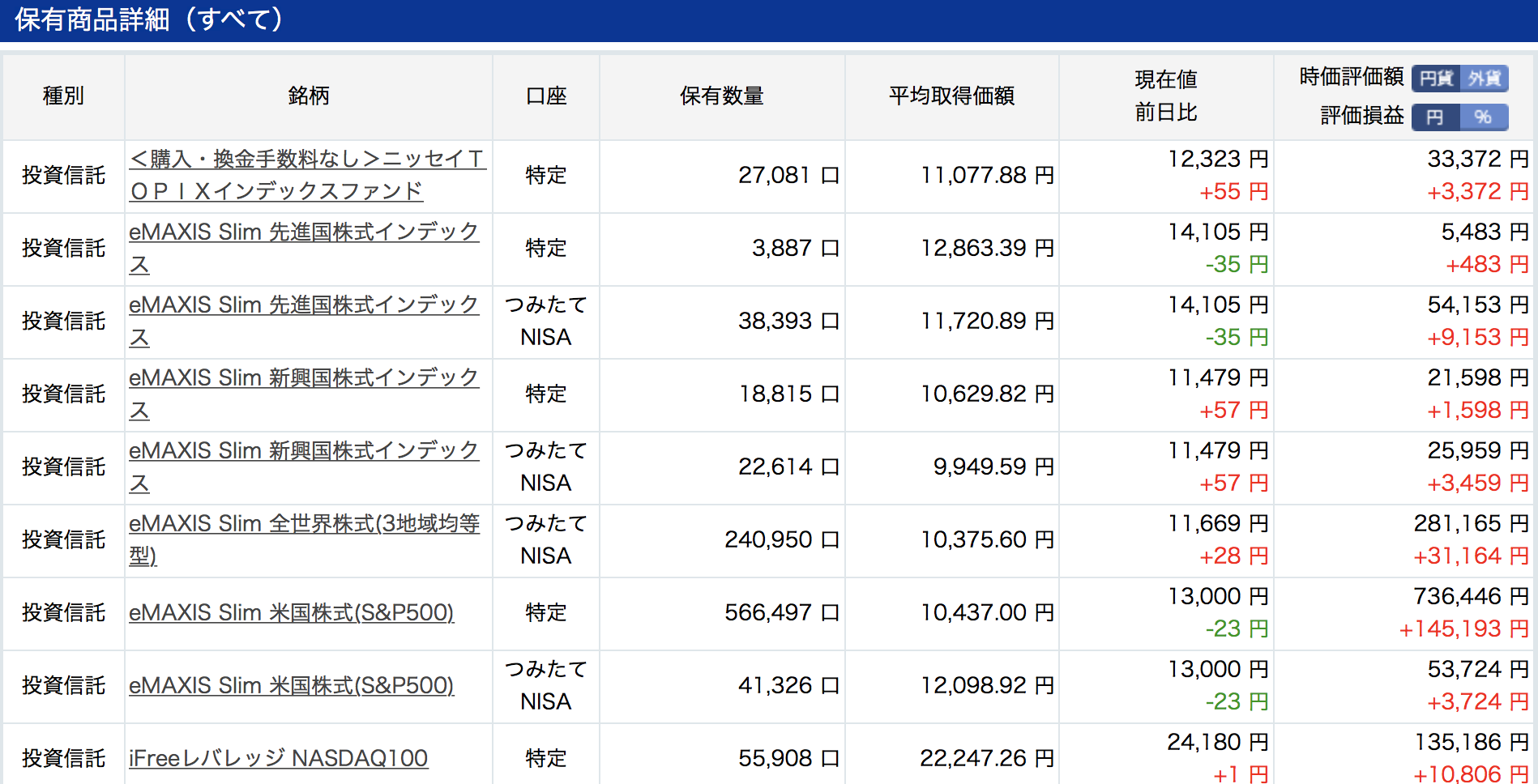Screen dimensions: 1538x784
Task: Show profit/loss in 円
Action: point(1436,117)
